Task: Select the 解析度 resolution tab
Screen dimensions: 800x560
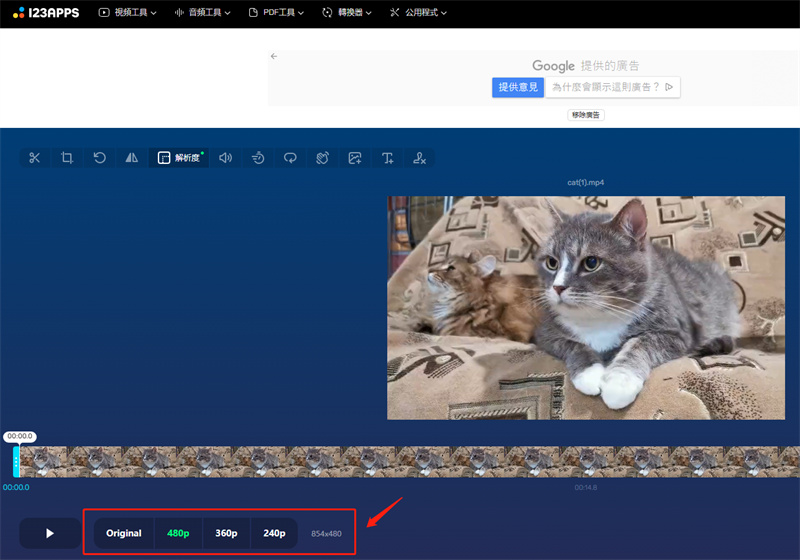Action: 180,158
